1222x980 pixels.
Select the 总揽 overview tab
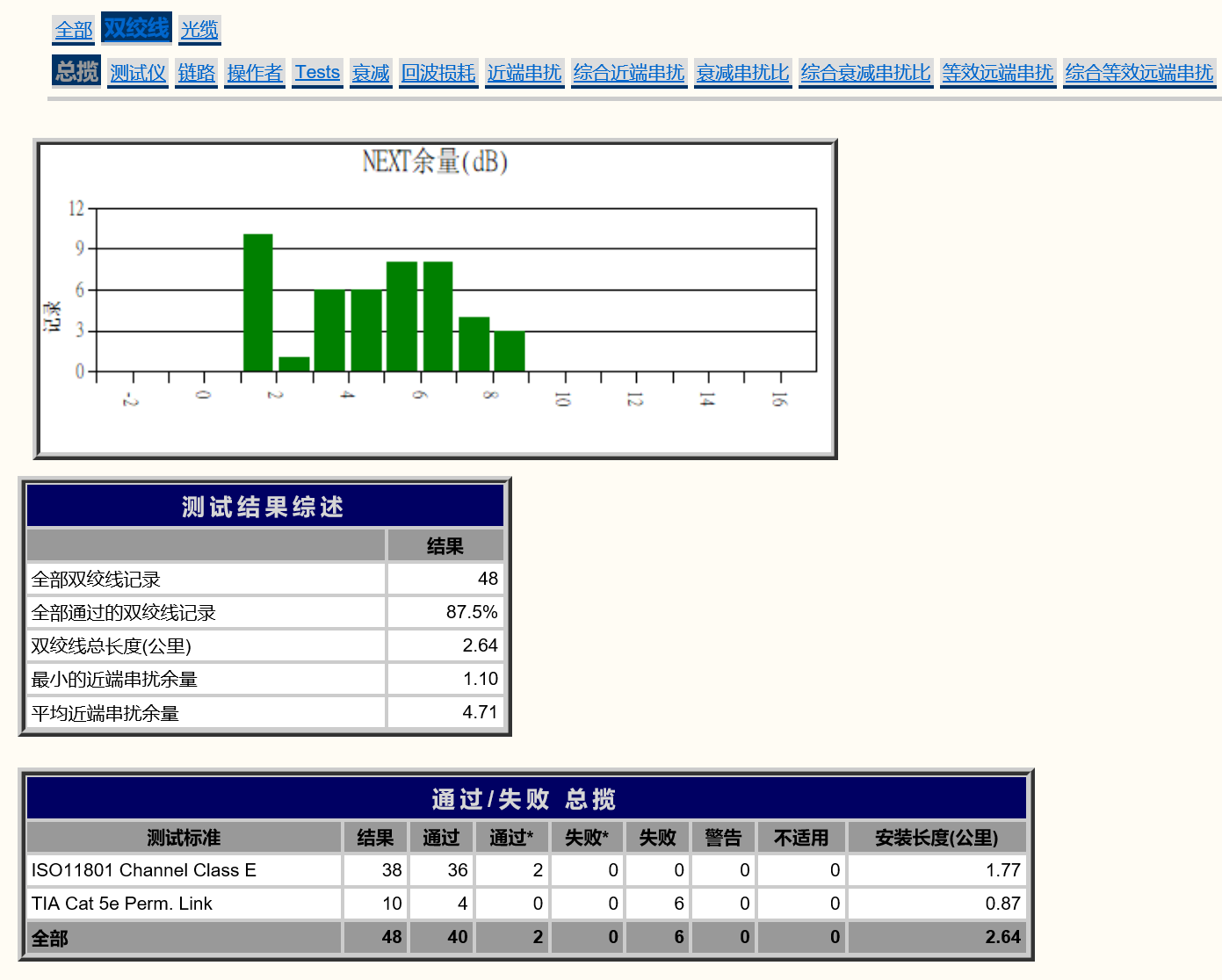[76, 72]
